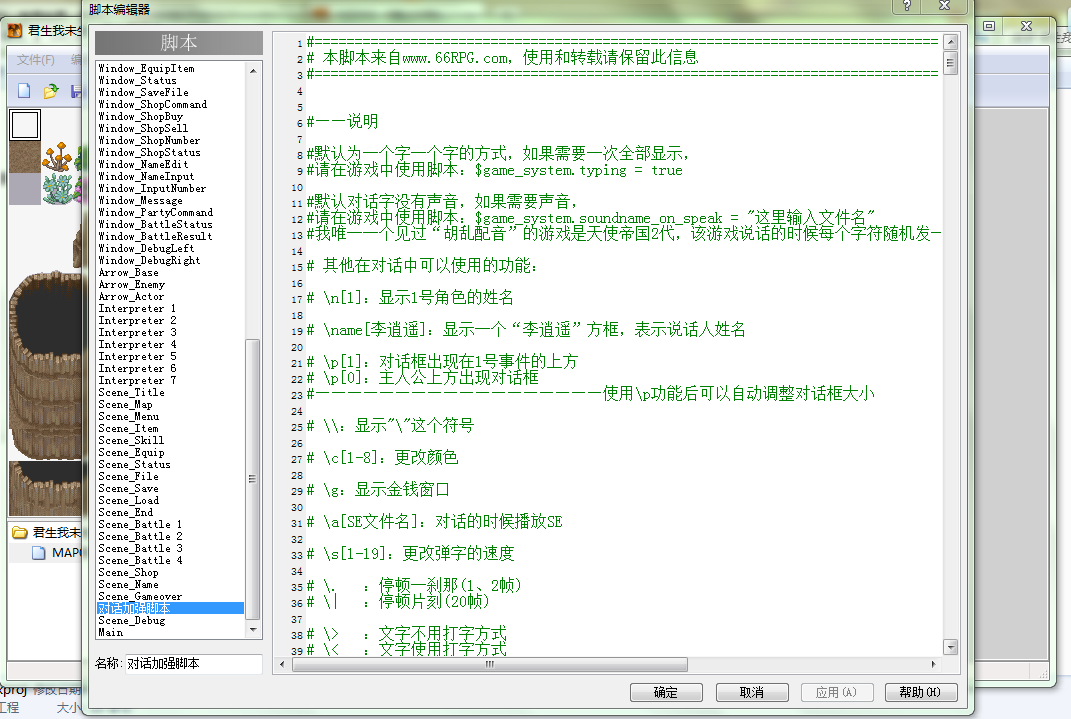Select the Scene_Save script
This screenshot has width=1071, height=719.
coord(128,488)
